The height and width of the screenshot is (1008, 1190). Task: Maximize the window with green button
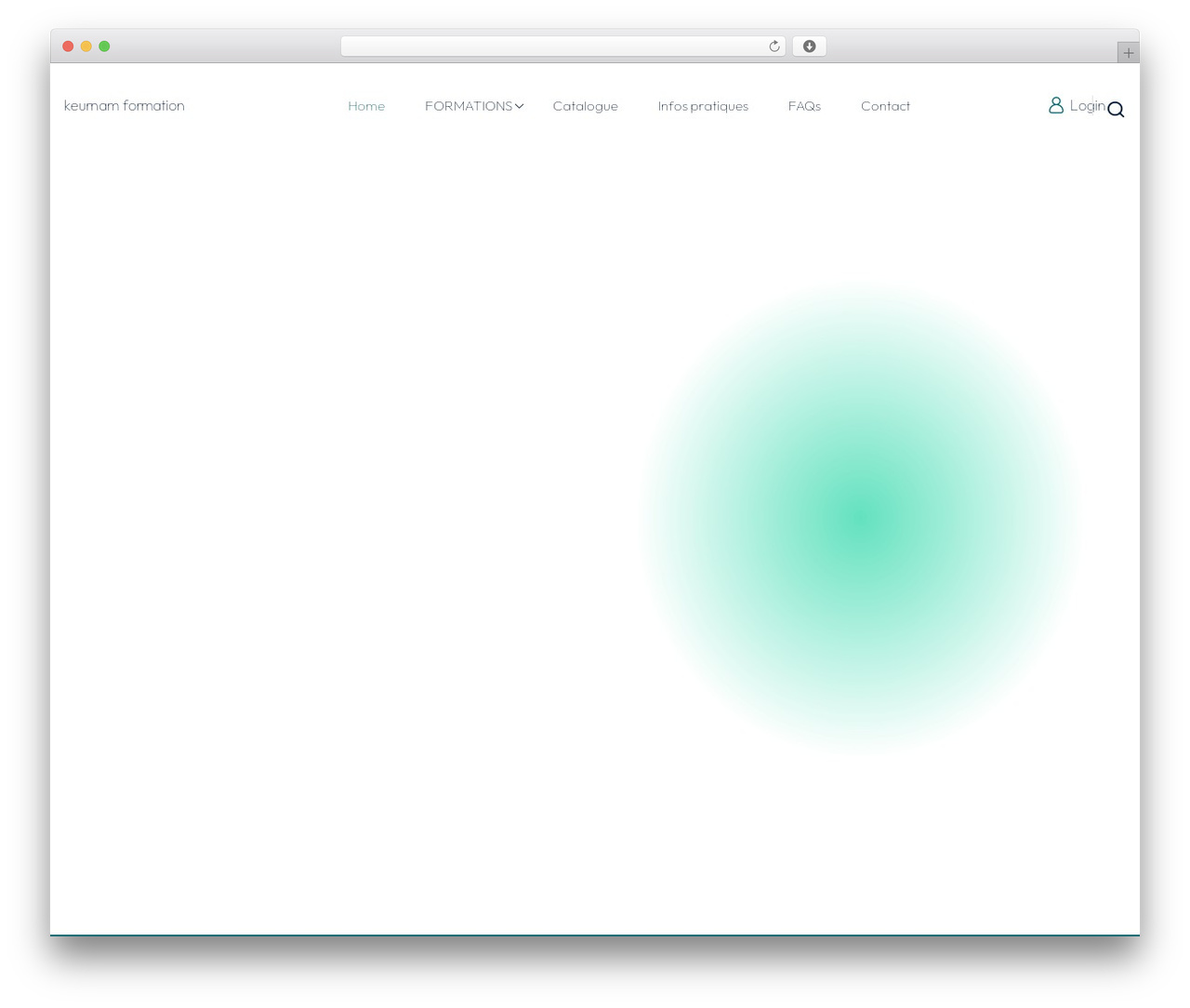[x=104, y=46]
